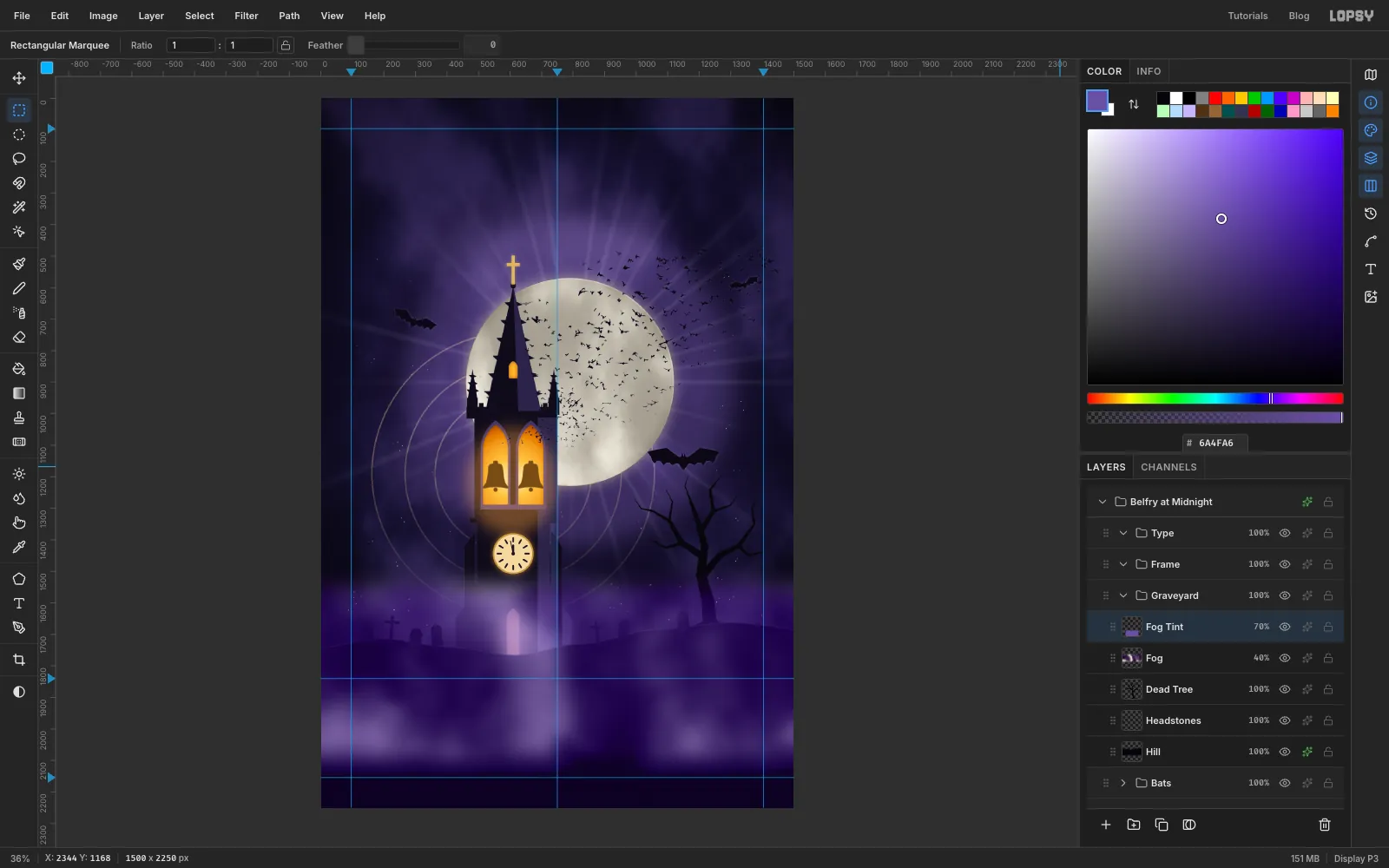Select the Crop tool
Screen dimensions: 1389x868
pos(19,660)
